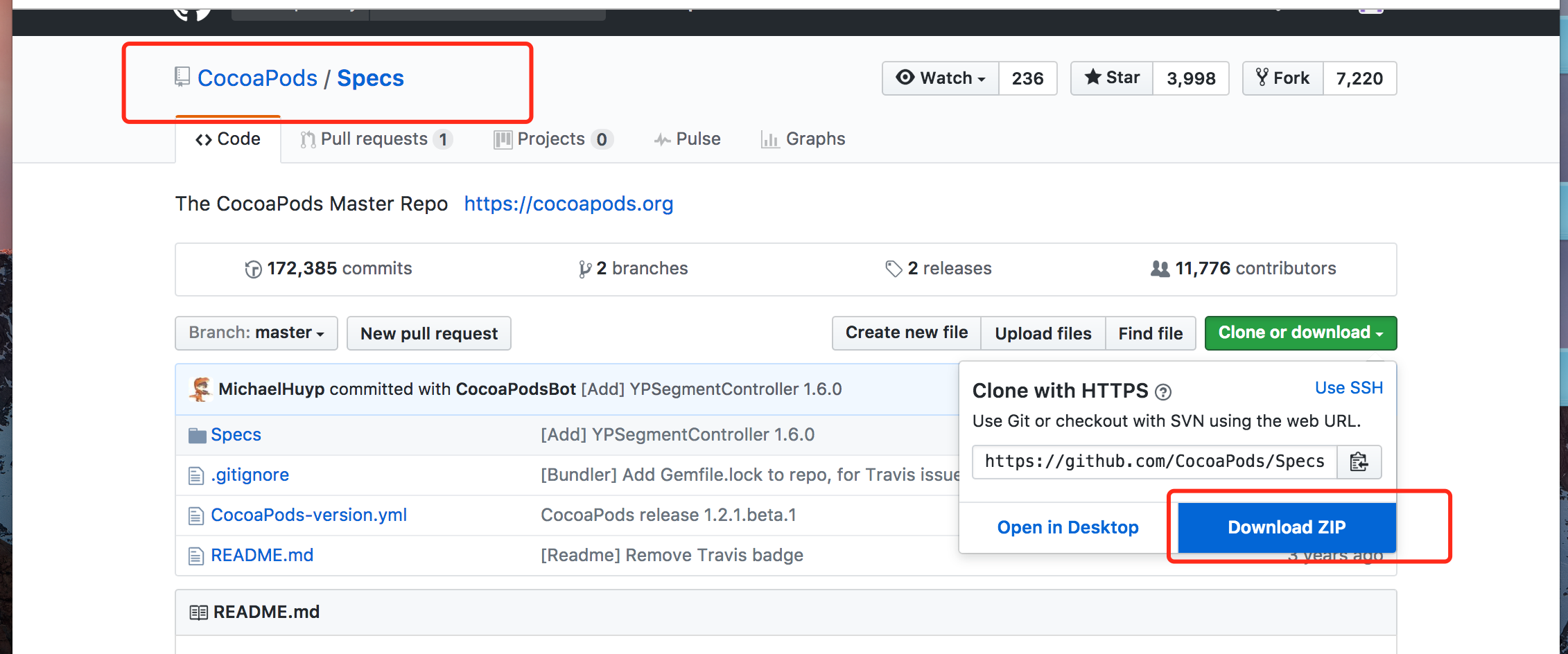Open the .gitignore file
This screenshot has width=1568, height=654.
(250, 475)
